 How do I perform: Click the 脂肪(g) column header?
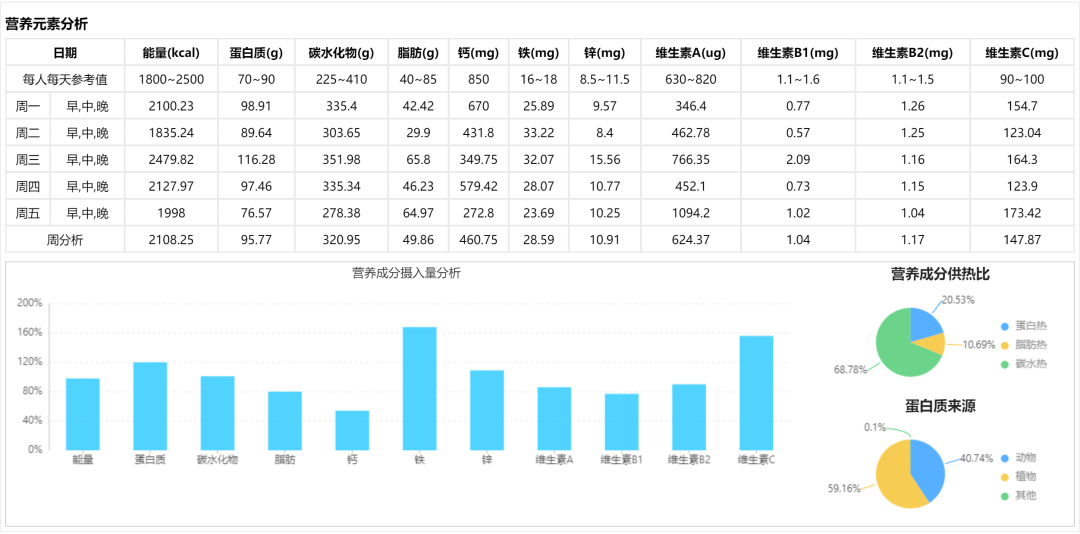point(418,52)
